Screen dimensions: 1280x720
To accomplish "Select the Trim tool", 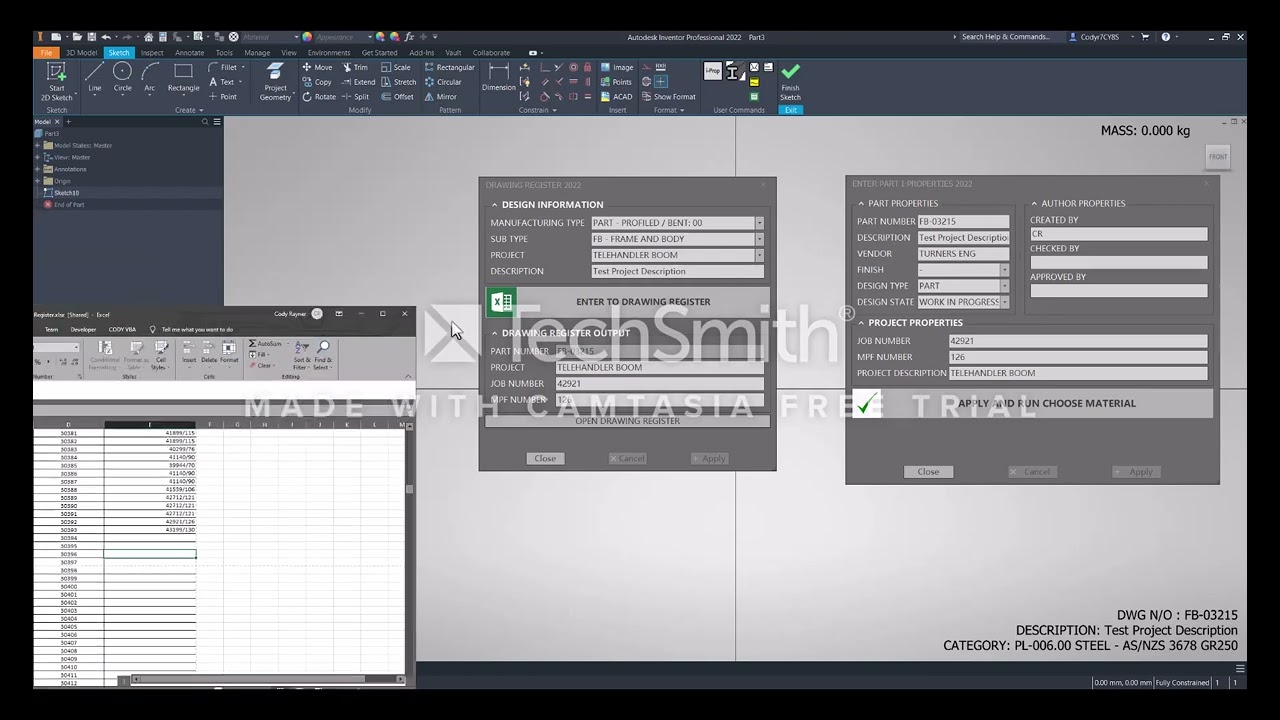I will pos(354,68).
